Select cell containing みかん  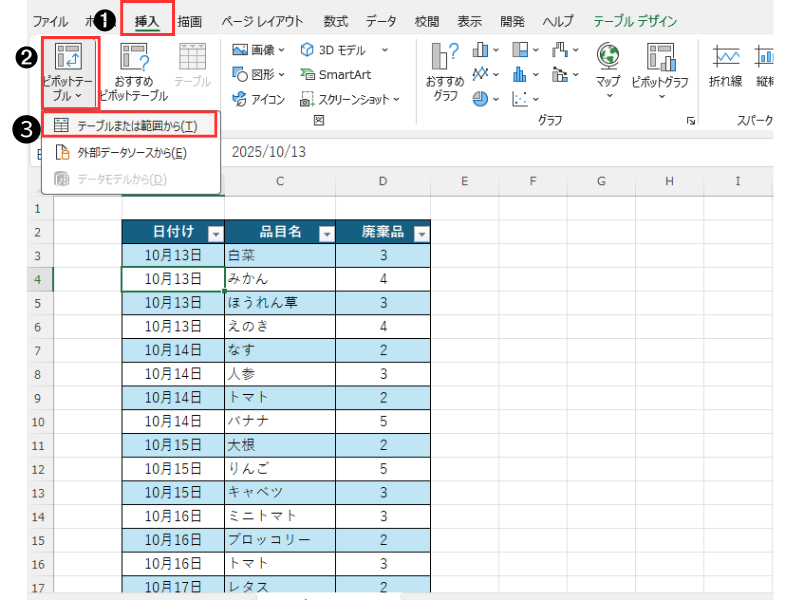280,279
